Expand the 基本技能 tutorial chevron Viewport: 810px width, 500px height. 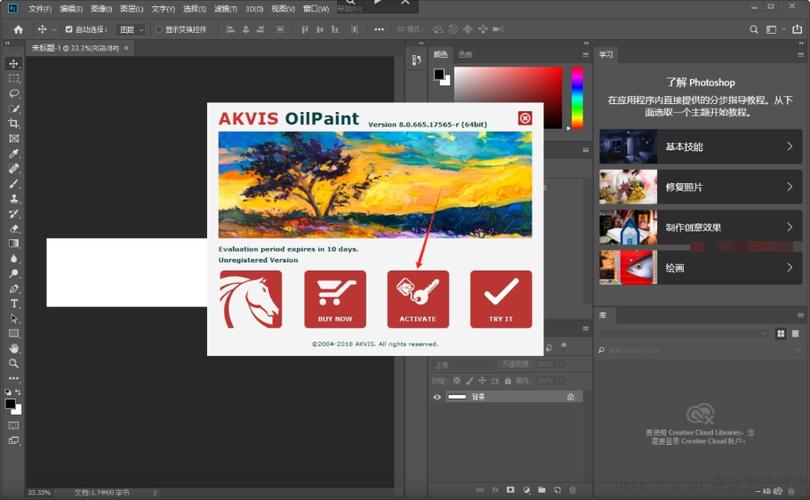[789, 146]
